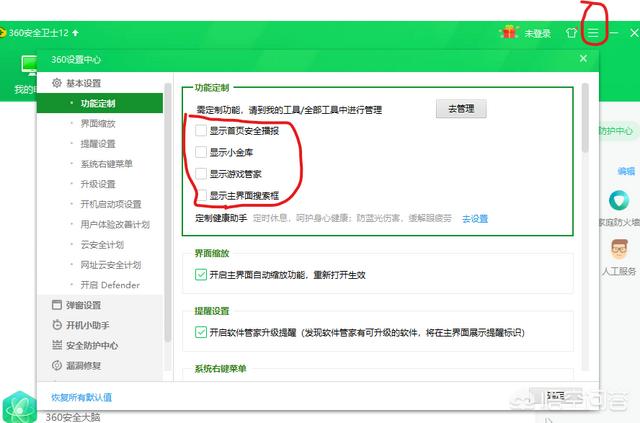Click the sidebar vertical scrollbar
This screenshot has height=423, width=640.
pyautogui.click(x=167, y=212)
